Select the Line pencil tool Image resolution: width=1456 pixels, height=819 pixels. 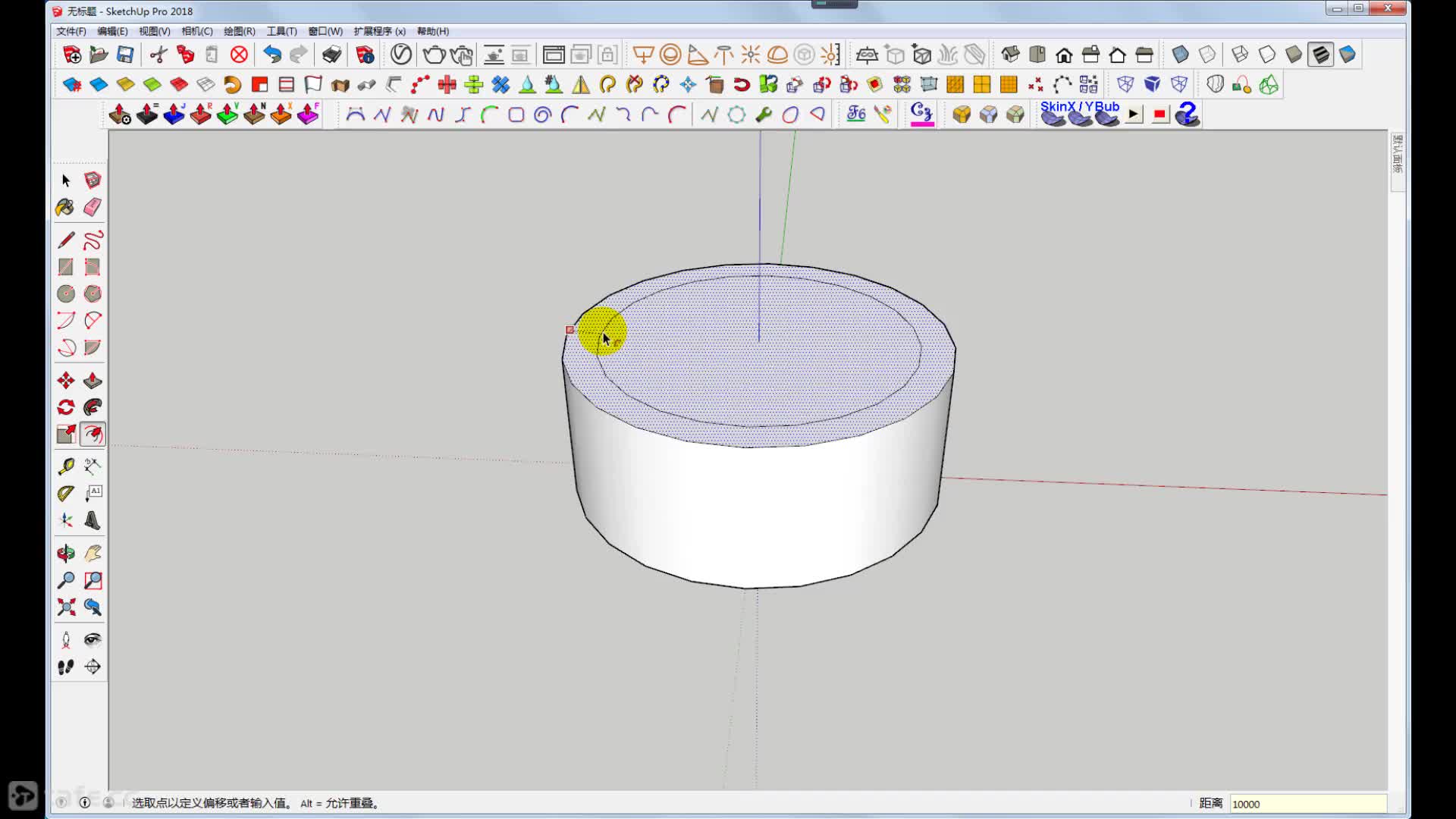click(x=66, y=240)
